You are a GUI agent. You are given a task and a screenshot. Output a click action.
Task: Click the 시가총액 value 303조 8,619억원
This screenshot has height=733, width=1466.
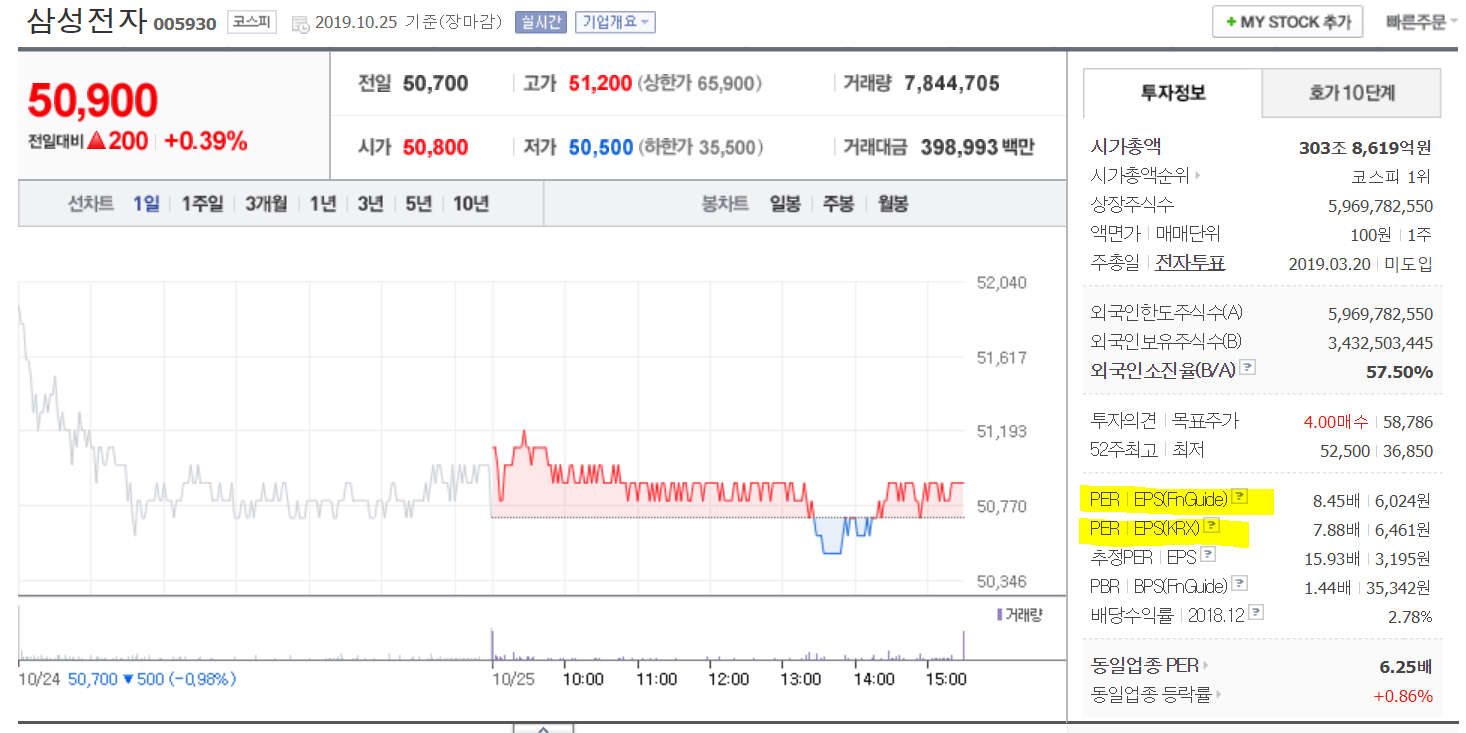[x=1365, y=147]
